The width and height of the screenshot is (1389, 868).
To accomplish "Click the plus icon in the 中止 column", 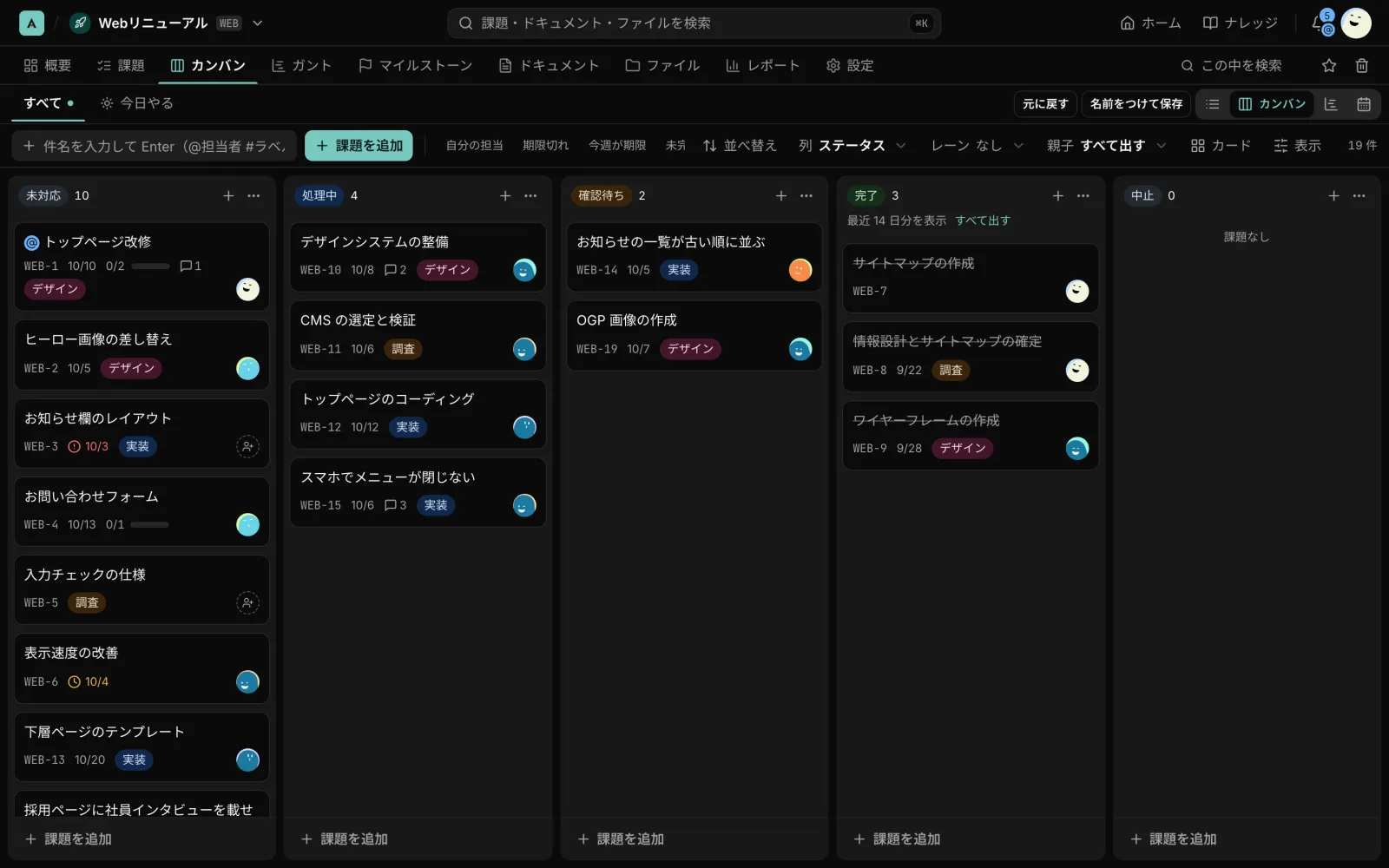I will click(x=1334, y=196).
